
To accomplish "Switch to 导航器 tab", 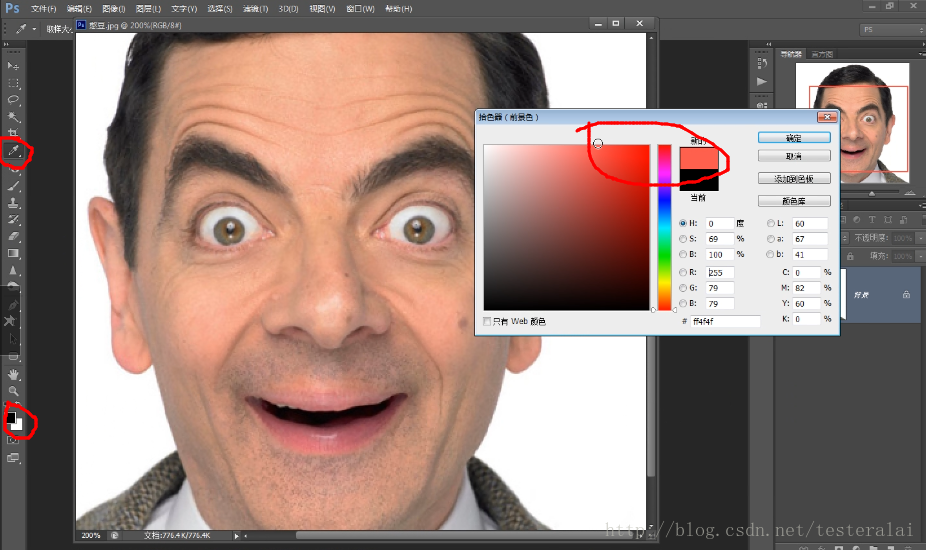I will (791, 54).
